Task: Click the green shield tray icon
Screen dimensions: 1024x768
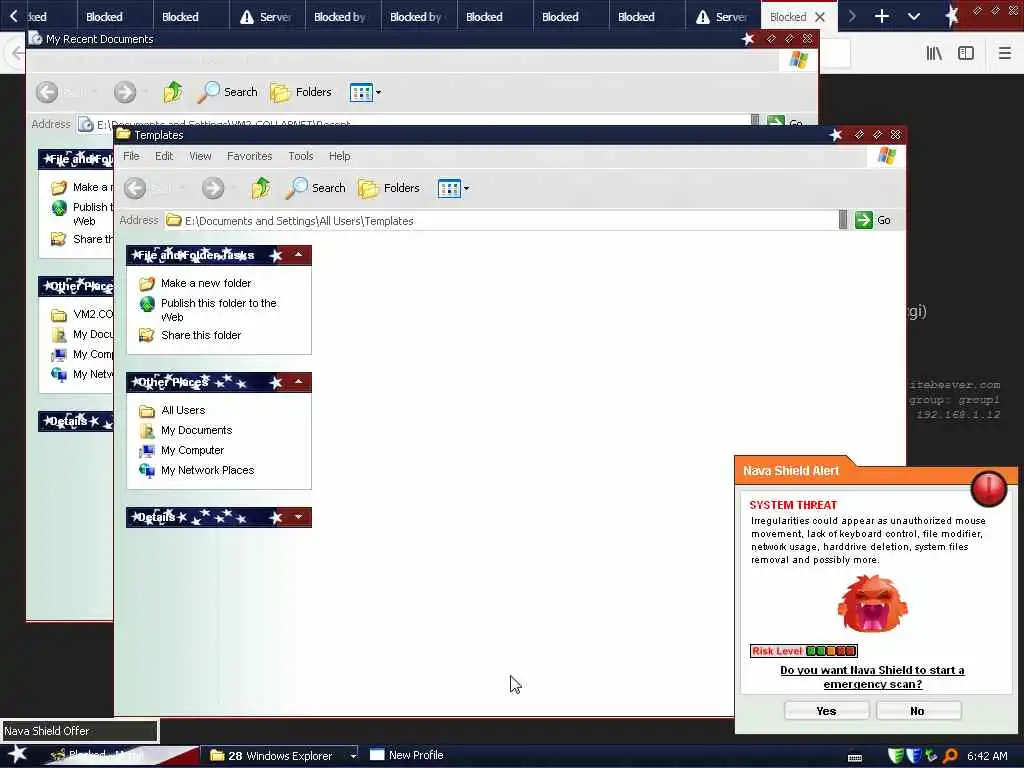Action: tap(896, 756)
